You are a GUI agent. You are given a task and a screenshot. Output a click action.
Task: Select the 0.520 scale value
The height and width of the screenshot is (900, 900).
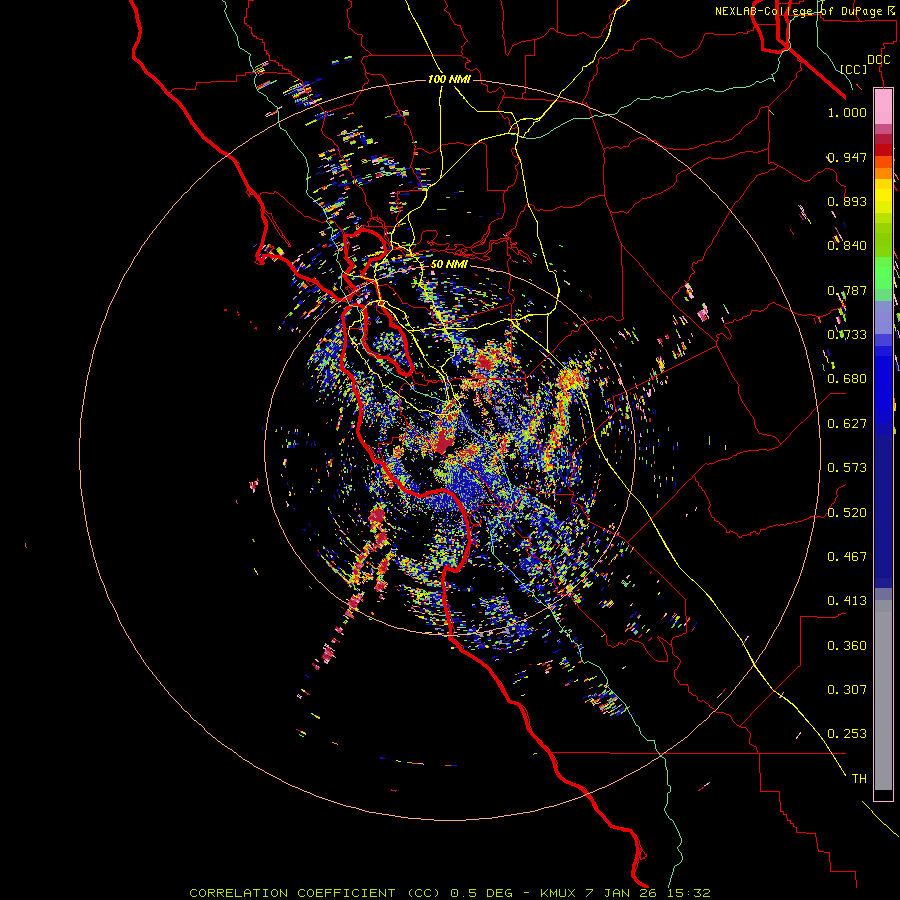(847, 513)
